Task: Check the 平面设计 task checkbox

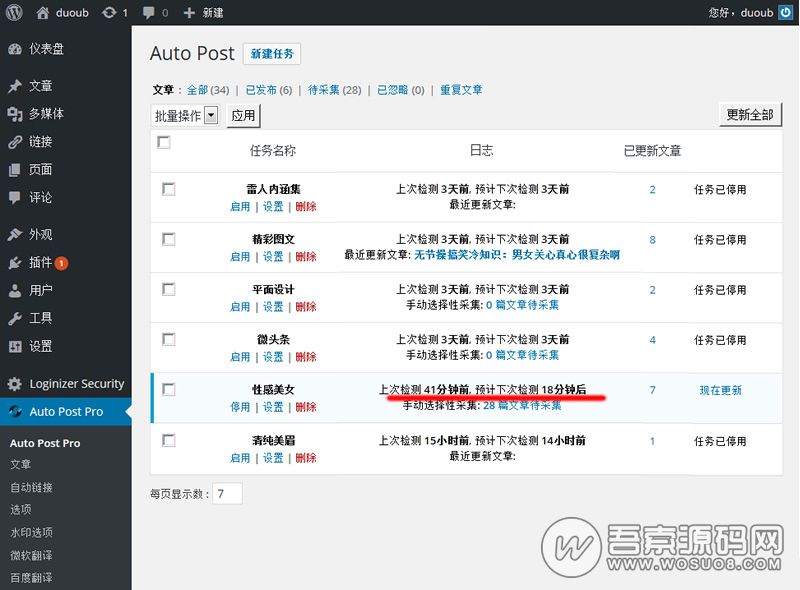Action: tap(168, 289)
